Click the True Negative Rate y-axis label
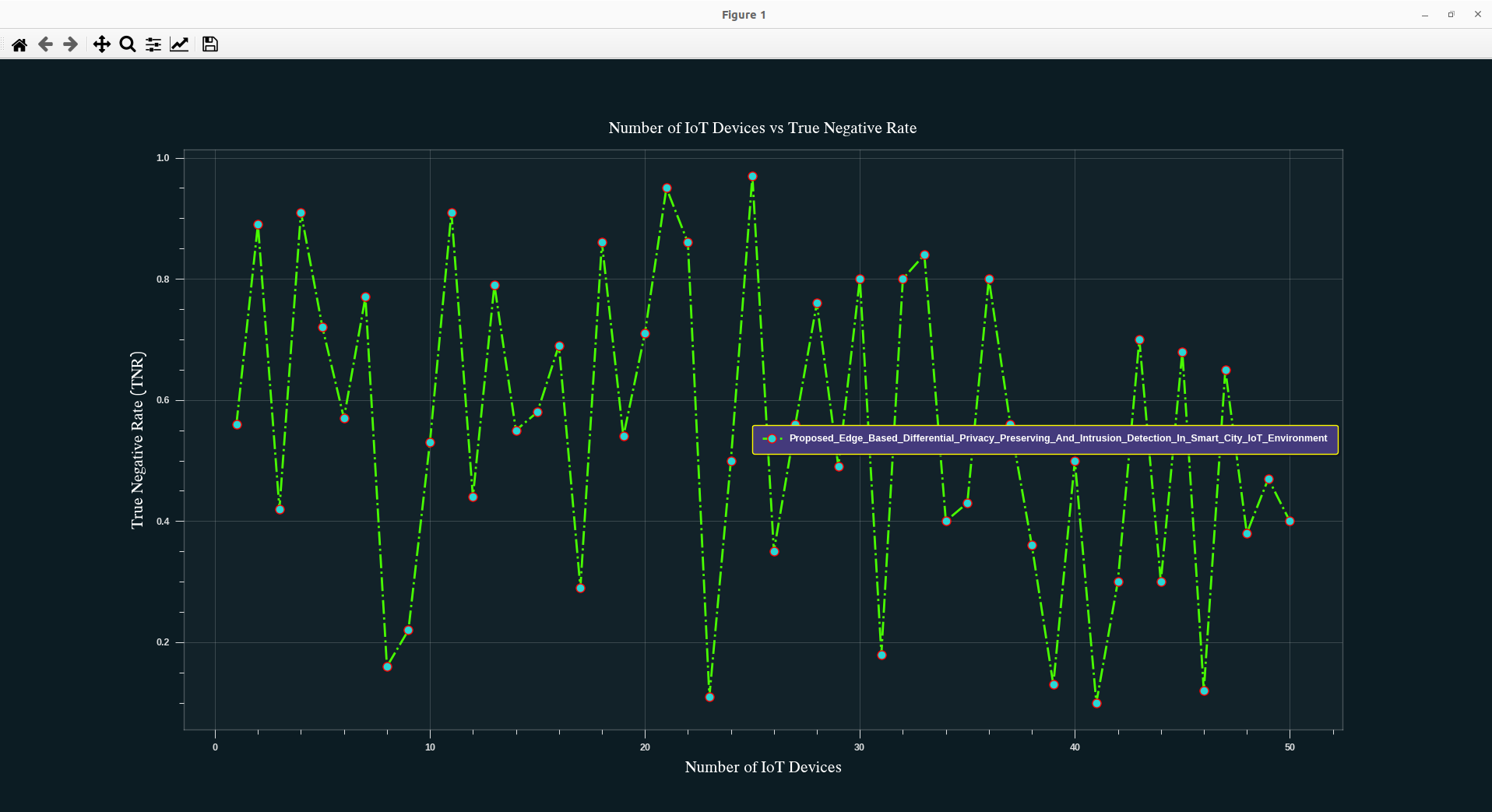The height and width of the screenshot is (812, 1492). tap(138, 440)
